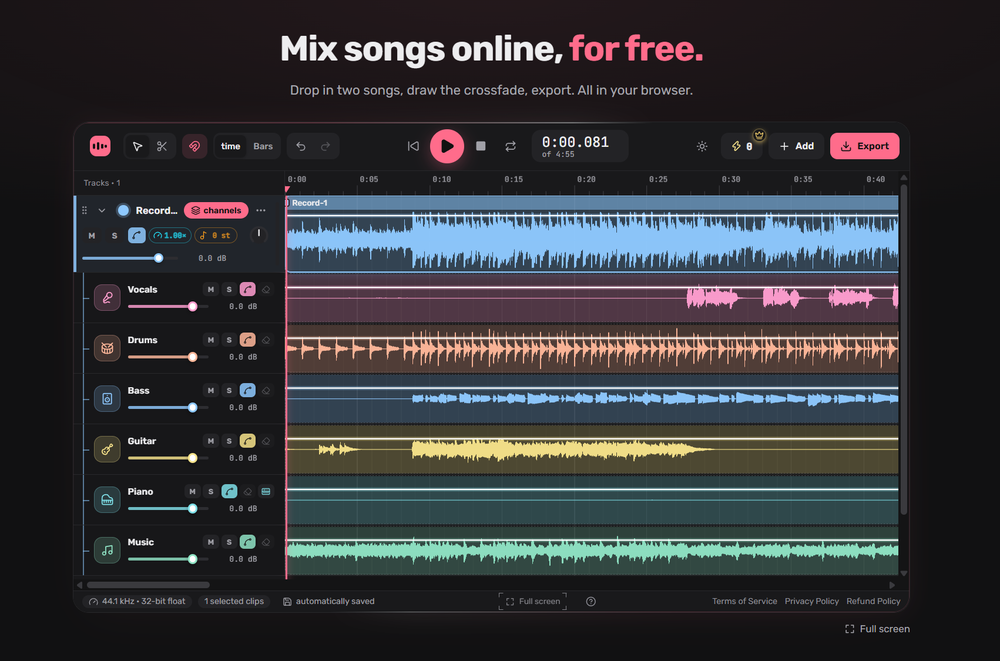Click the Vocals eraser icon
Viewport: 1000px width, 661px height.
tap(266, 290)
